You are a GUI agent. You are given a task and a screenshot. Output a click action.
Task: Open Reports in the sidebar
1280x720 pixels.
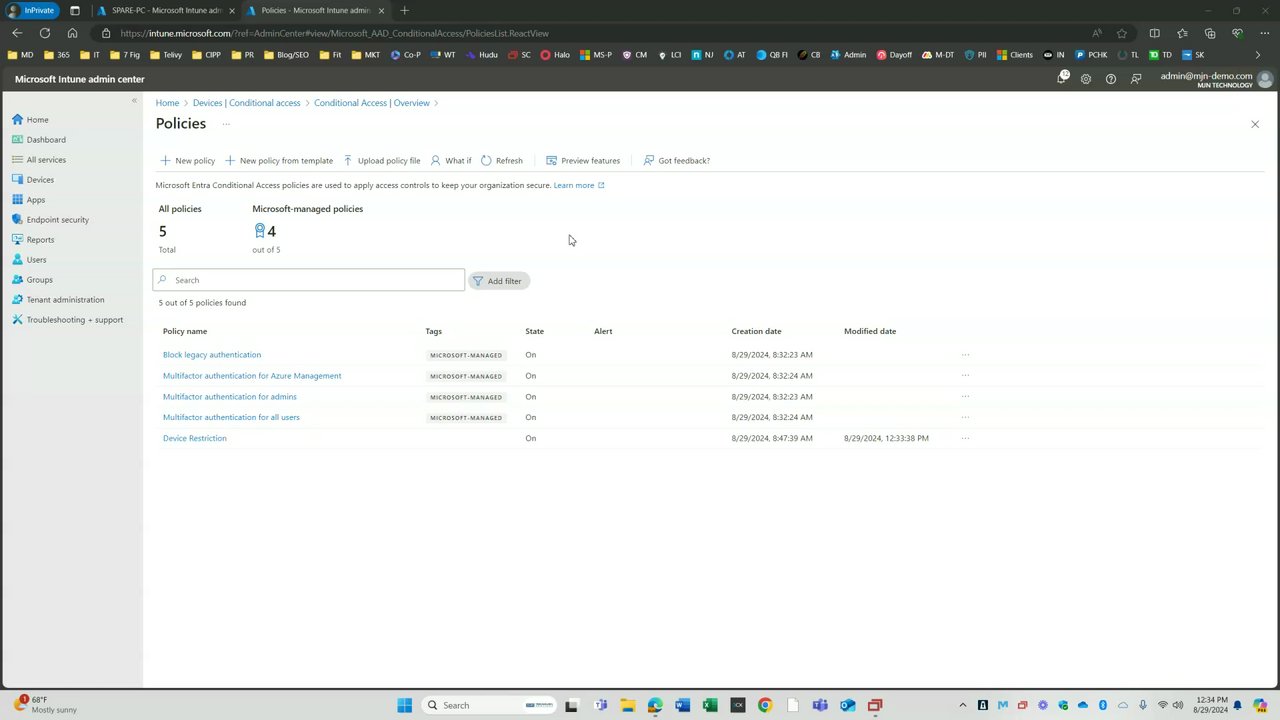coord(33,239)
